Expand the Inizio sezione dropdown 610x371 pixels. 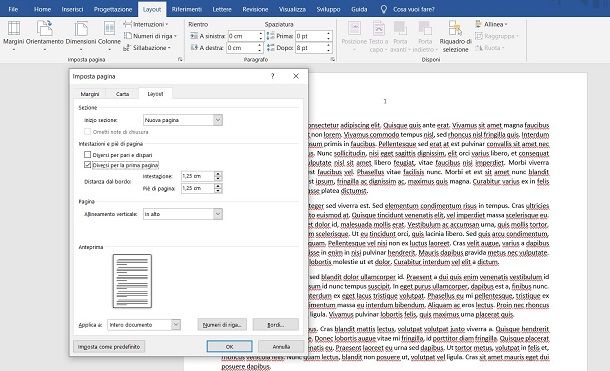pos(218,120)
